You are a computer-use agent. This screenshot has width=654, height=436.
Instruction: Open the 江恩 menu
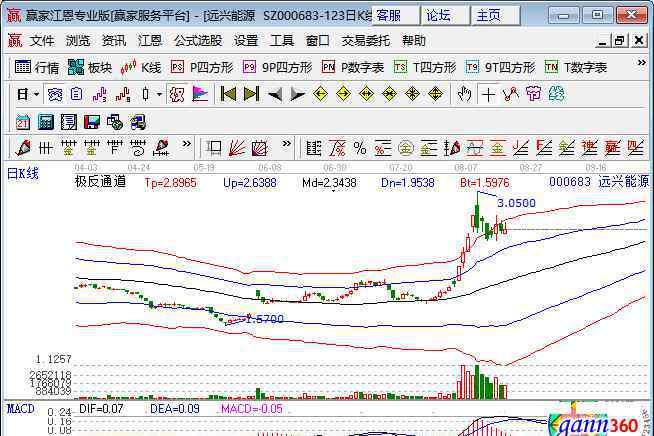pos(150,41)
